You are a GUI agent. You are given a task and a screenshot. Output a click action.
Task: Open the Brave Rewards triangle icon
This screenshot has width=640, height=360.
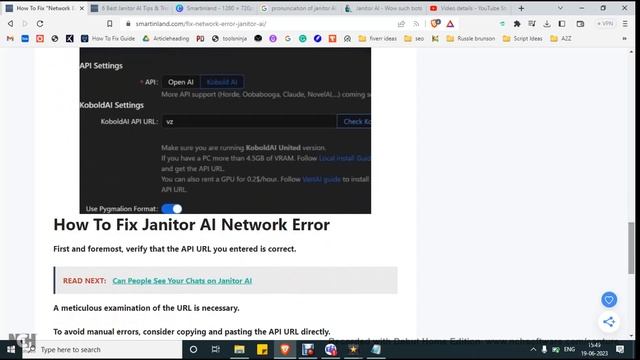tap(450, 24)
